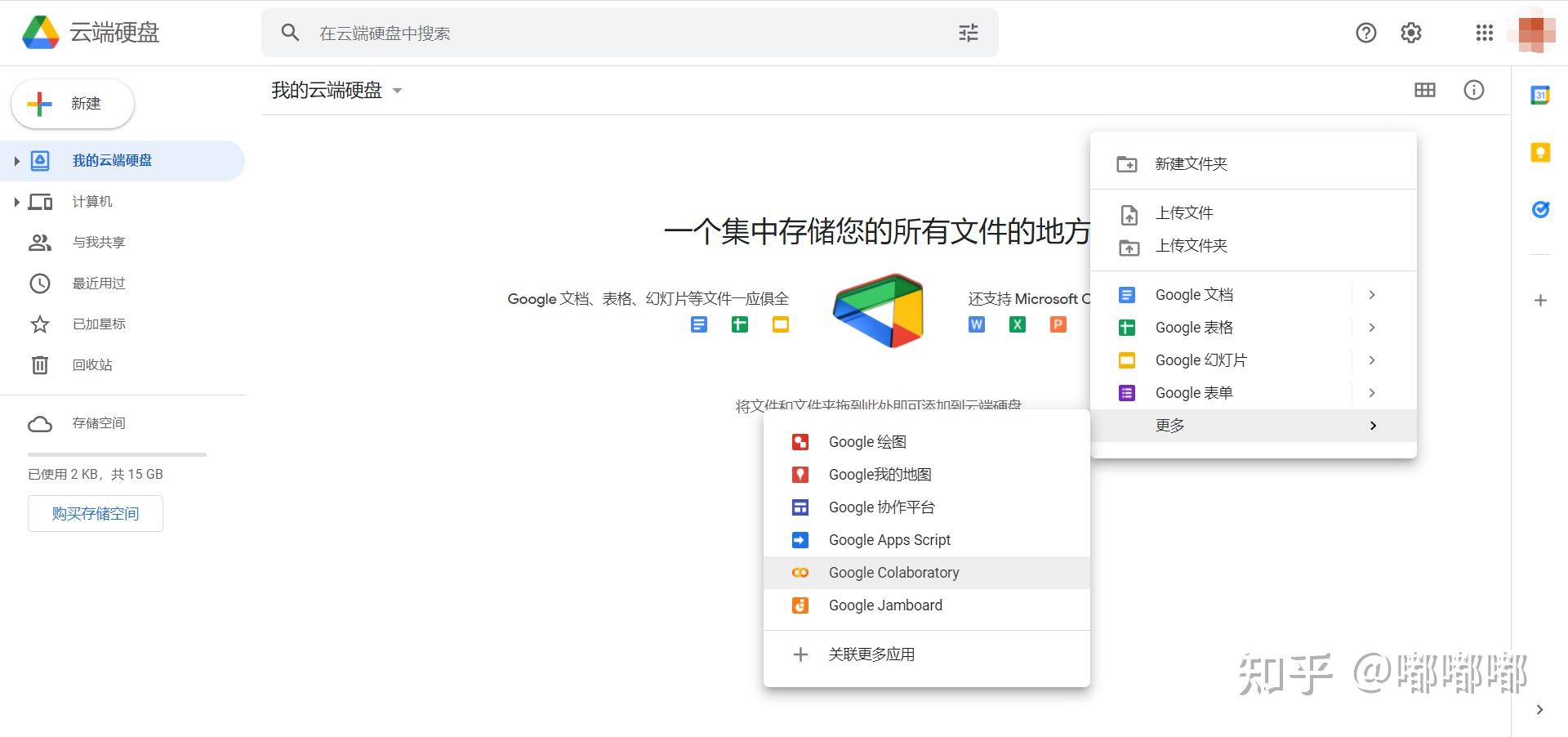
Task: Open the 更多 submenu
Action: click(1254, 426)
